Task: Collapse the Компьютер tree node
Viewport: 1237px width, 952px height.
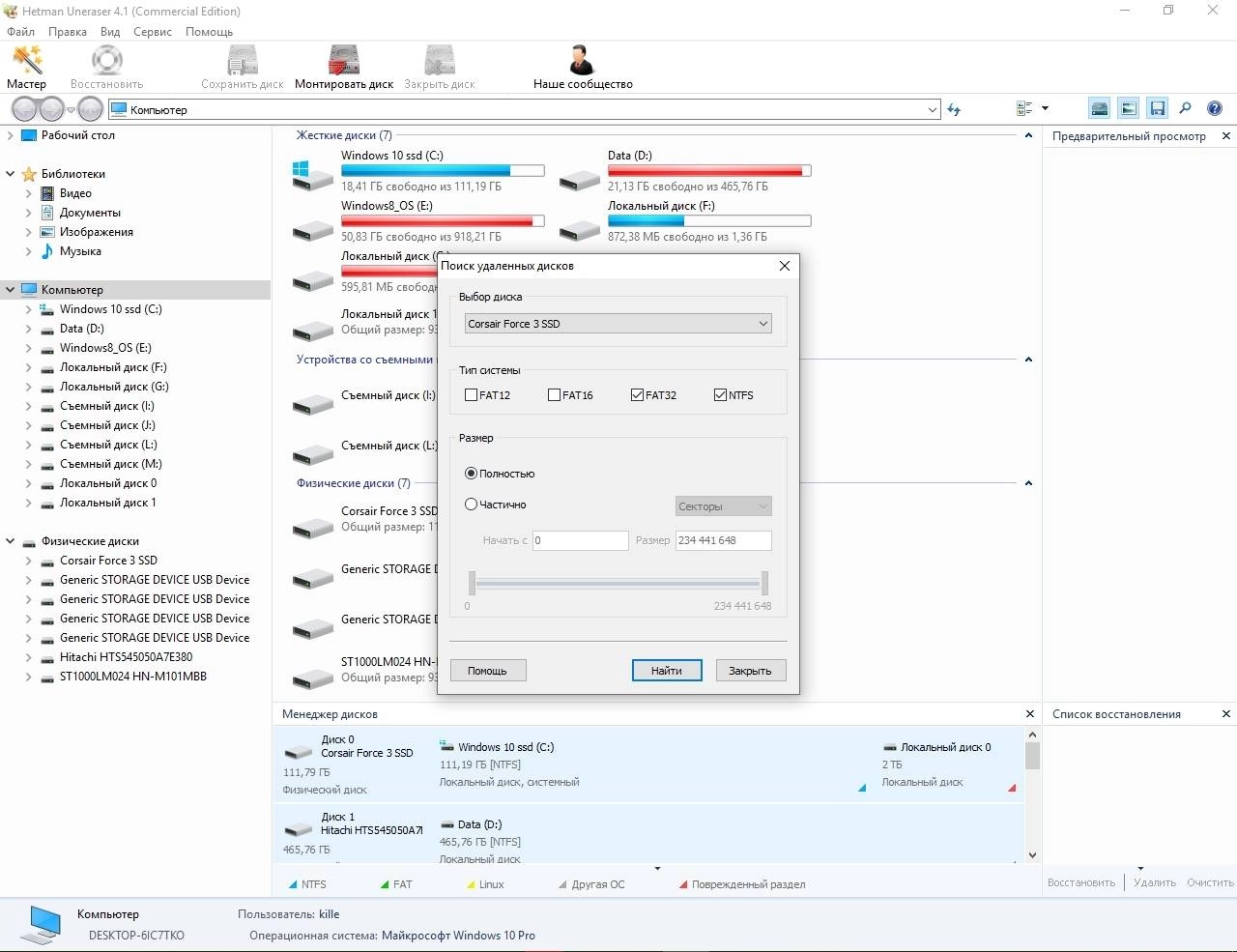Action: click(x=11, y=290)
